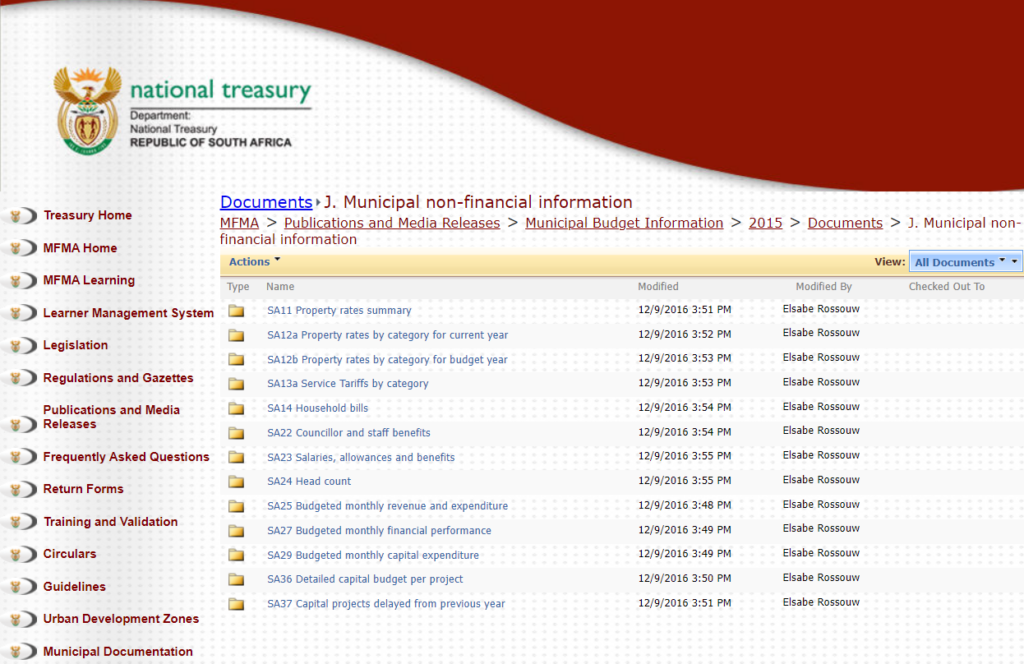Follow the MFMA breadcrumb link

pos(239,223)
